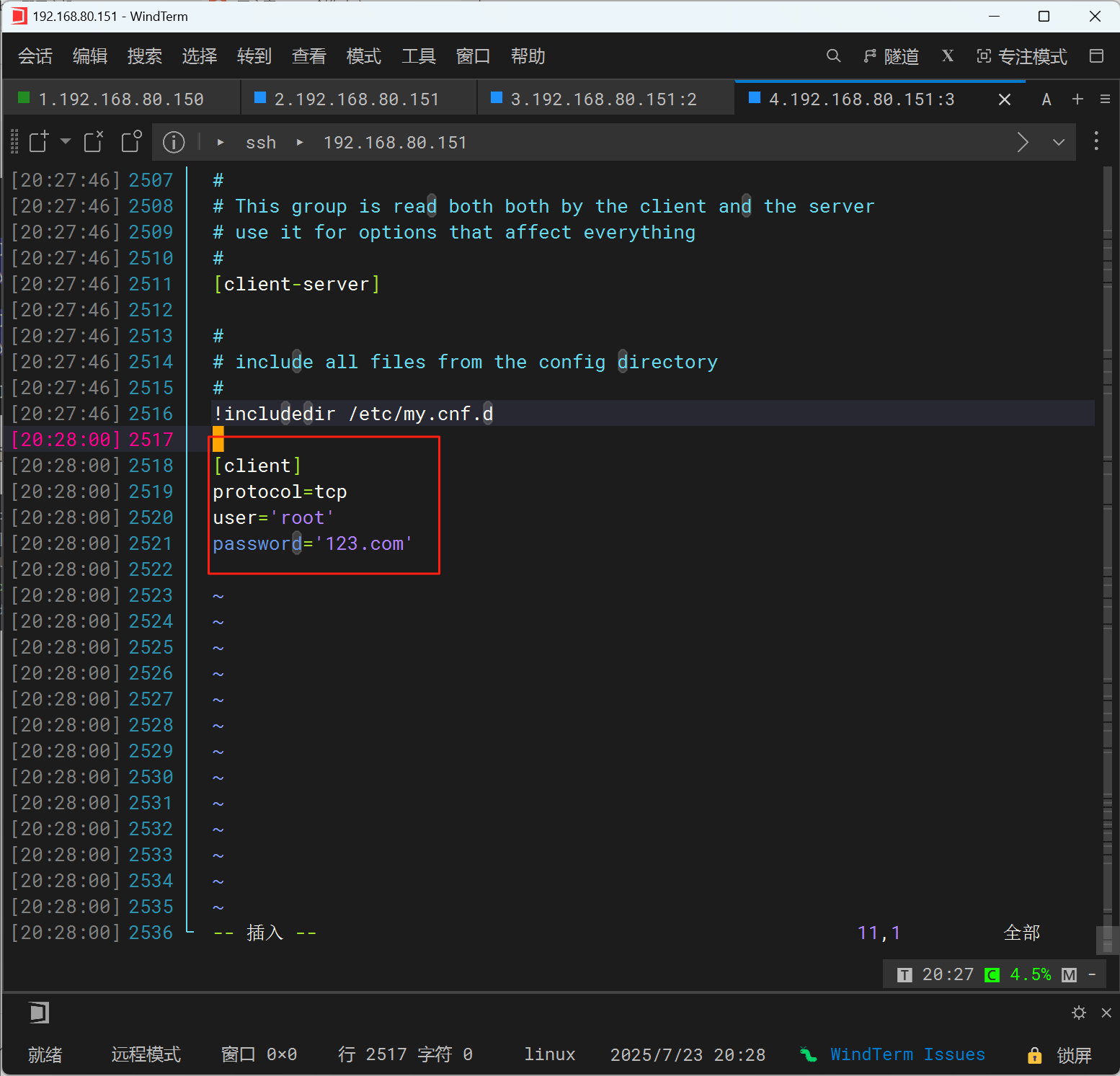1120x1076 pixels.
Task: Open the 工具 menu
Action: pos(419,56)
